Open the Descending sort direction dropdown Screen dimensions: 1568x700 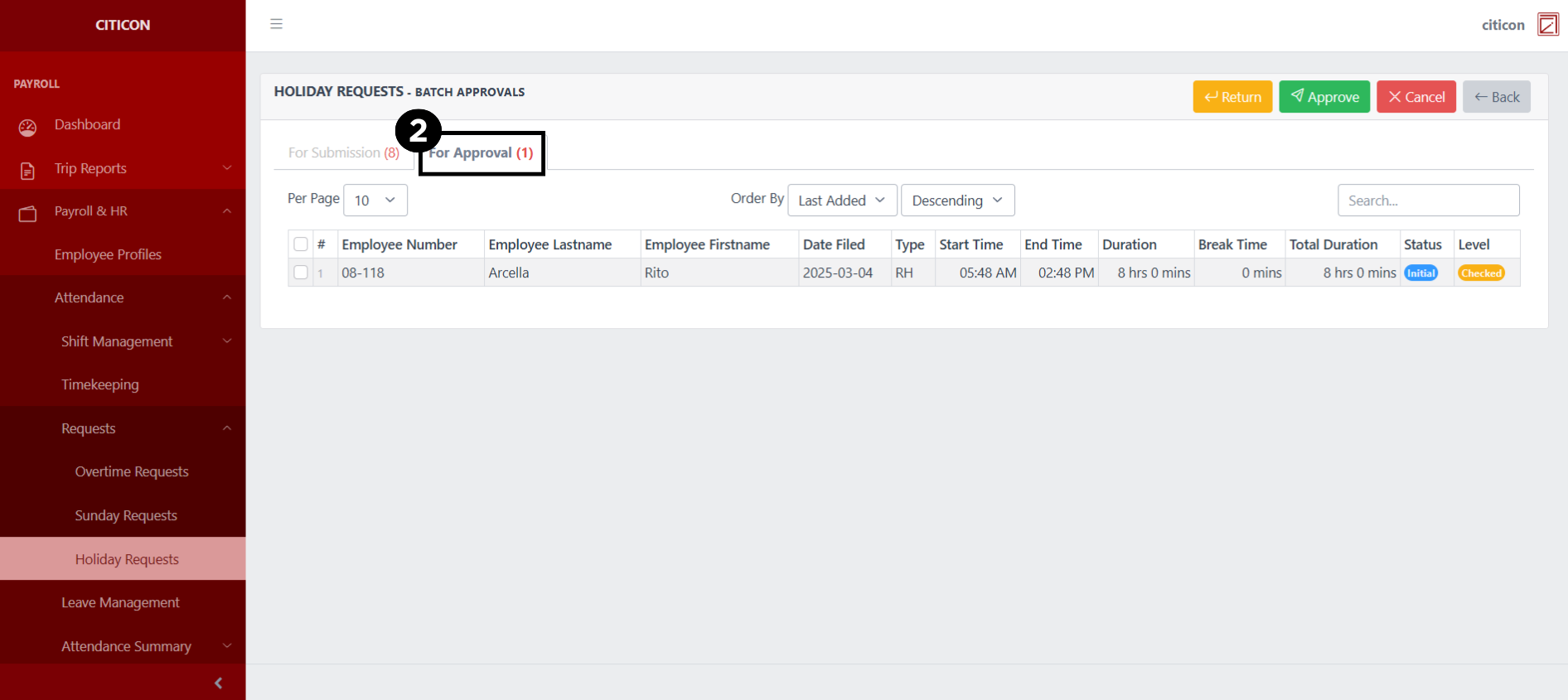(957, 200)
